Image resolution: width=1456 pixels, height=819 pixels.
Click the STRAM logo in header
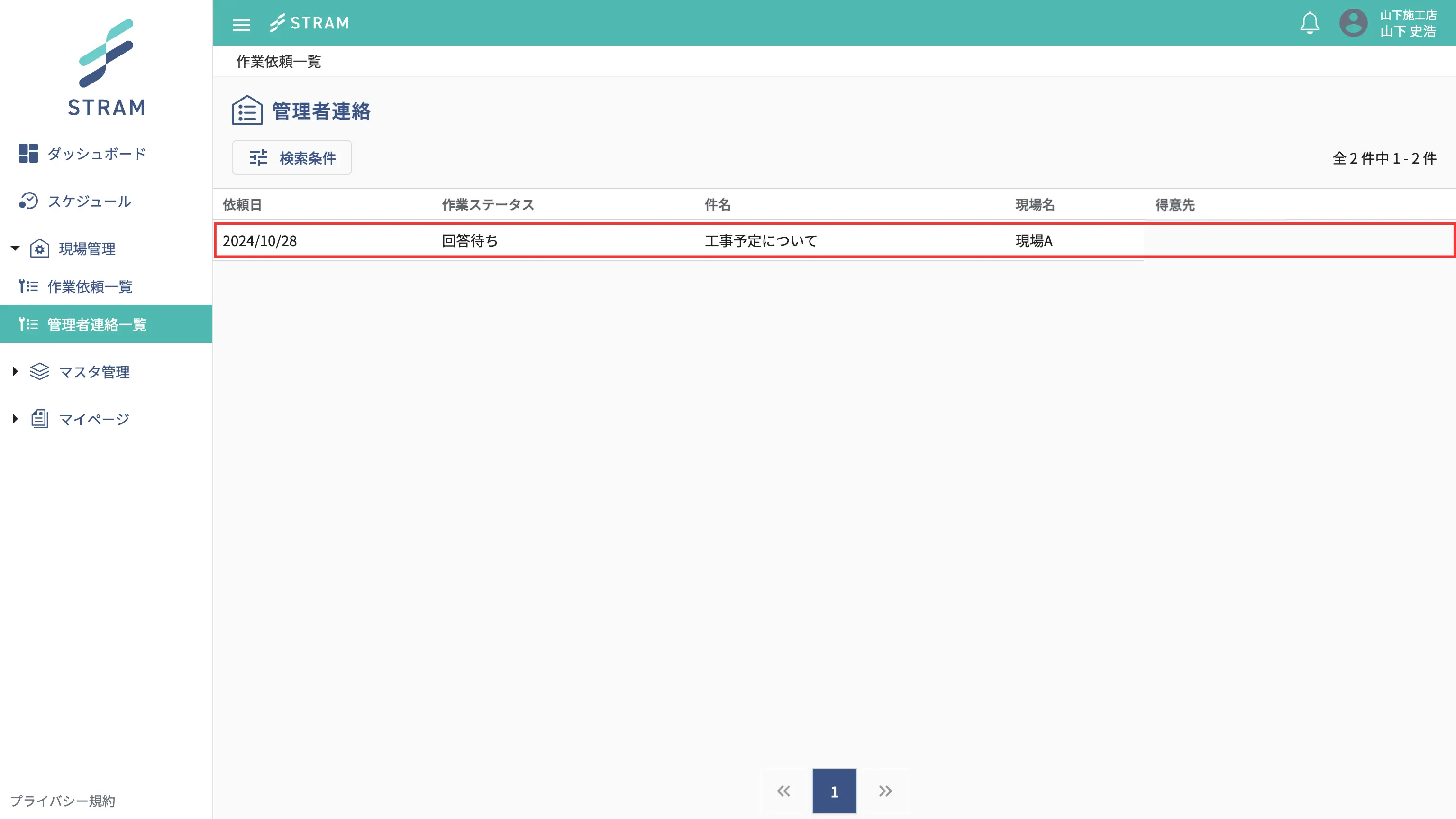click(309, 23)
